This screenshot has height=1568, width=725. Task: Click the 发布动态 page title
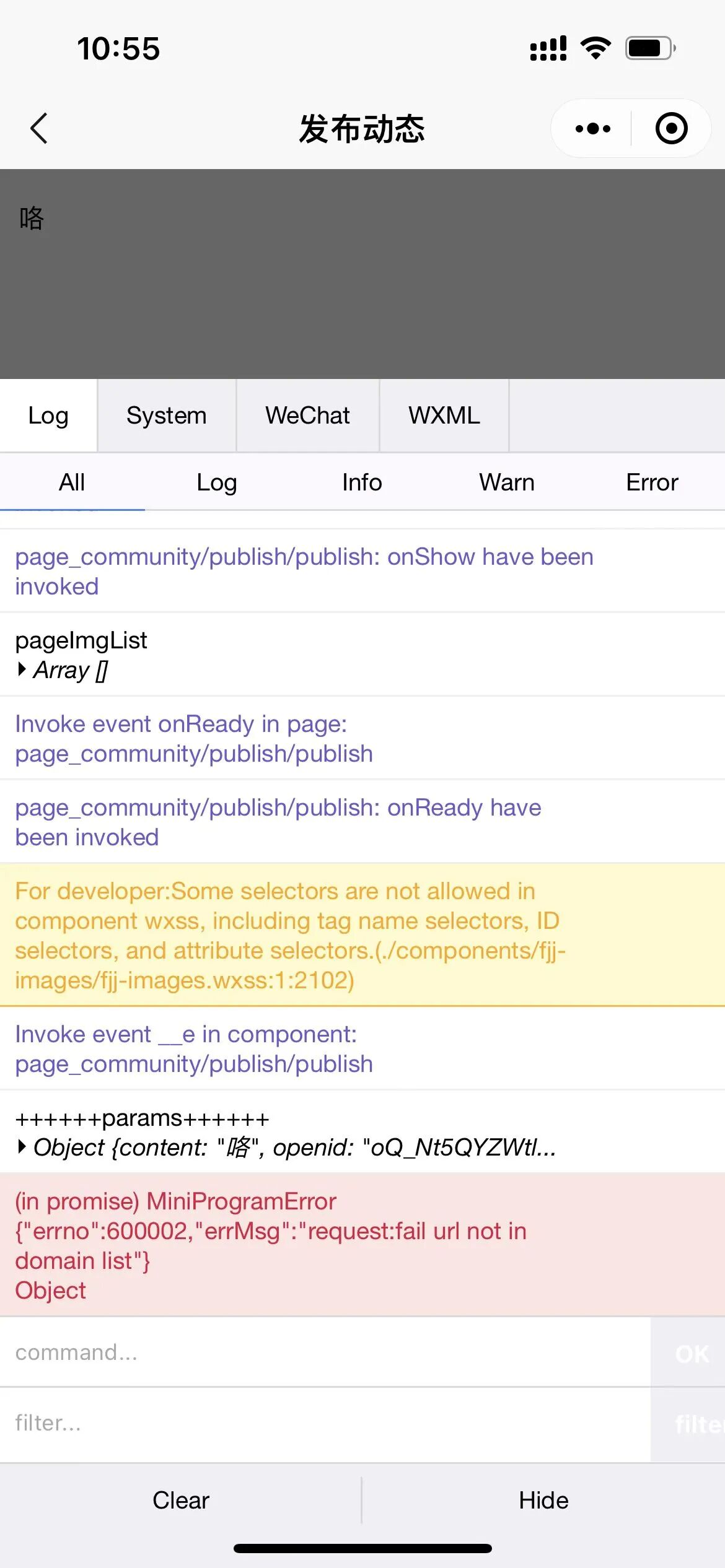[362, 129]
